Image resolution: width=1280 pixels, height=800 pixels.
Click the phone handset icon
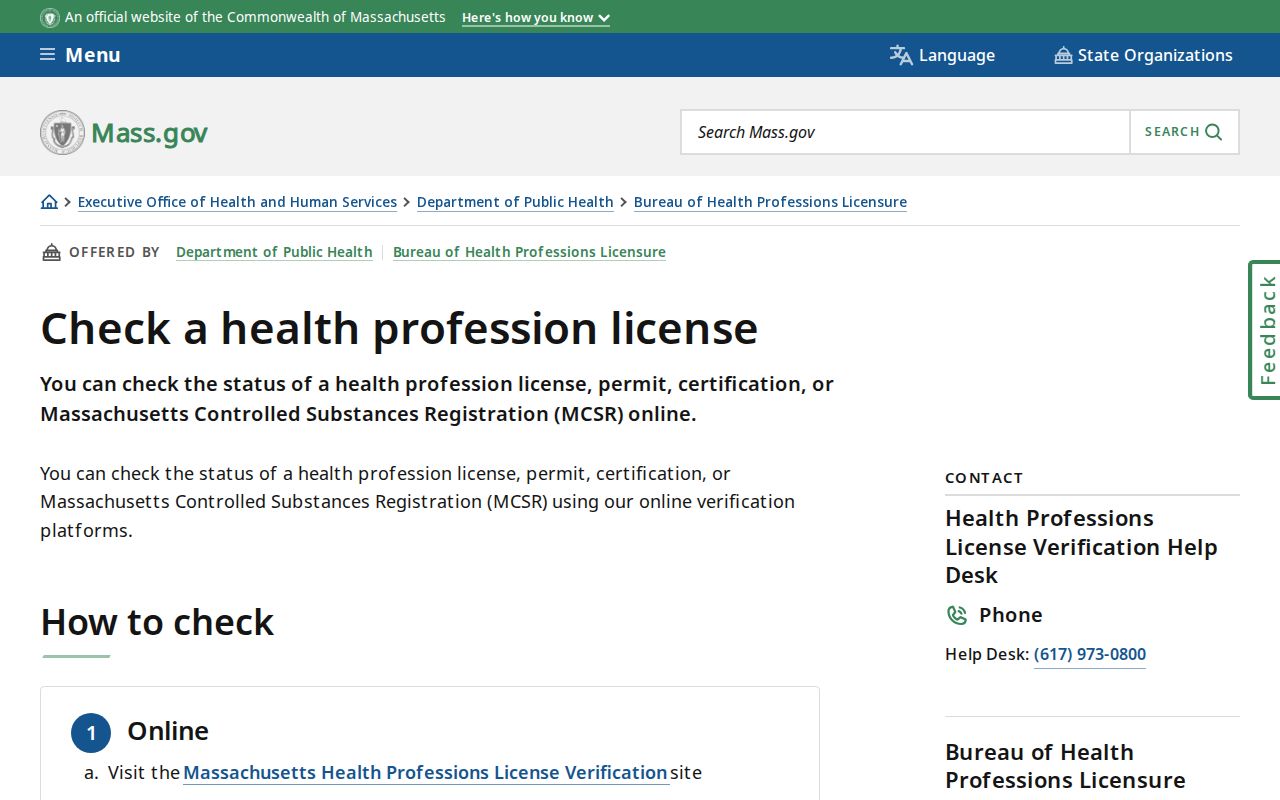pyautogui.click(x=957, y=615)
